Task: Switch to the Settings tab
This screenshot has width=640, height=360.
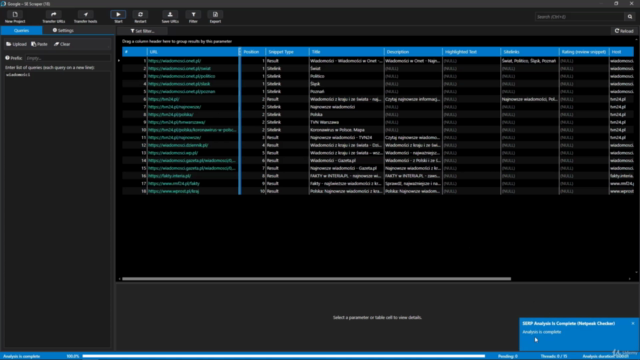Action: tap(63, 31)
